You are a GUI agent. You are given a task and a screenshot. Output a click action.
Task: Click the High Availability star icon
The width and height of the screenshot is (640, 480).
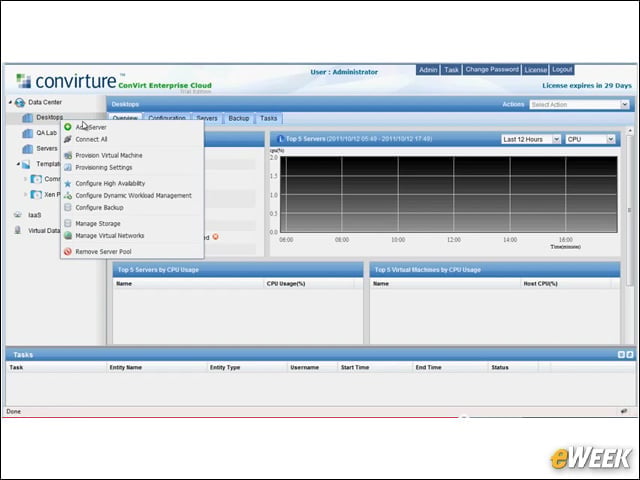68,184
